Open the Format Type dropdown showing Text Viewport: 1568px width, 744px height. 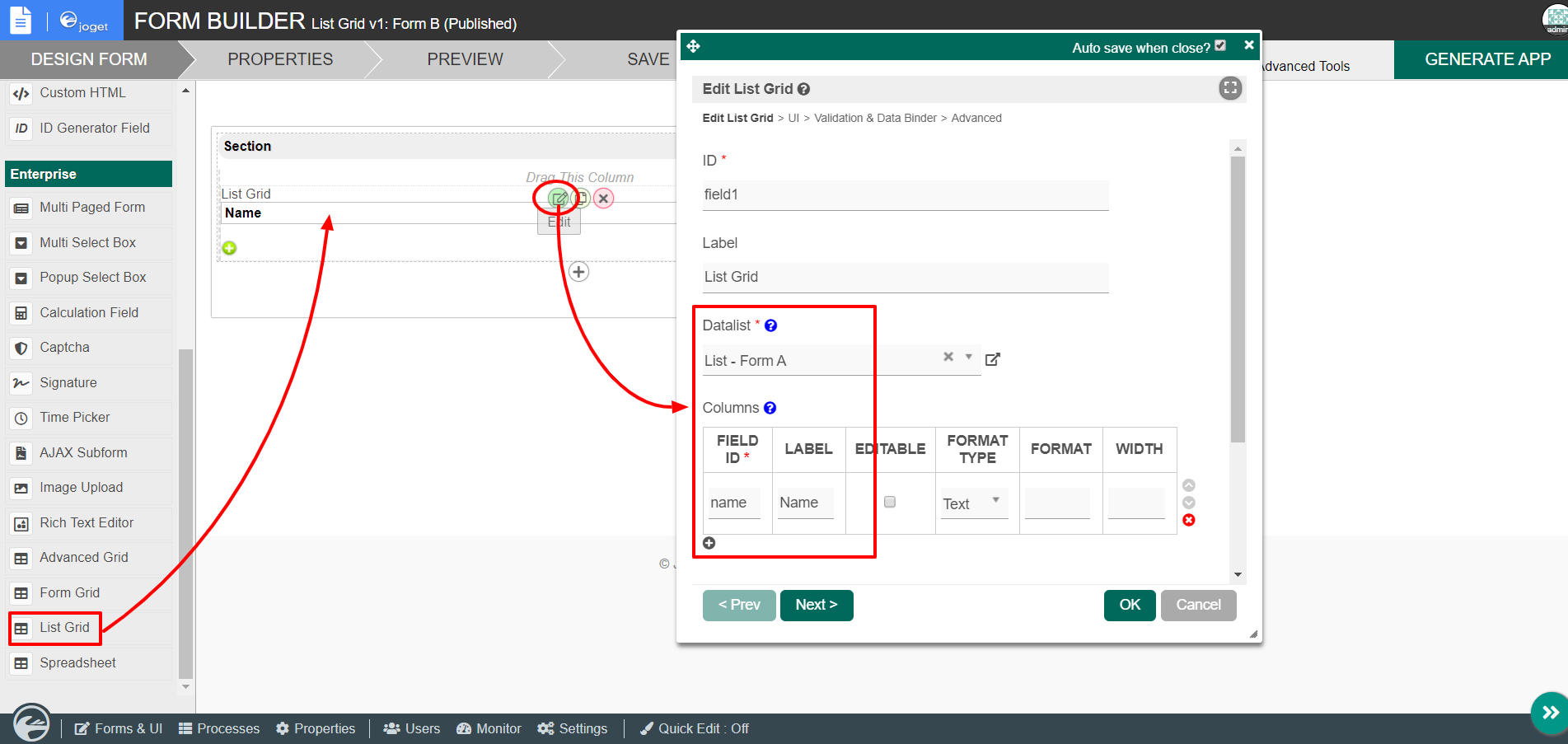[x=973, y=503]
